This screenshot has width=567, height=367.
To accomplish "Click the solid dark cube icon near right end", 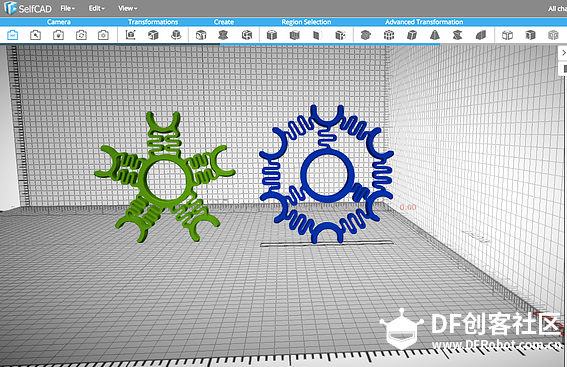I will tap(530, 35).
